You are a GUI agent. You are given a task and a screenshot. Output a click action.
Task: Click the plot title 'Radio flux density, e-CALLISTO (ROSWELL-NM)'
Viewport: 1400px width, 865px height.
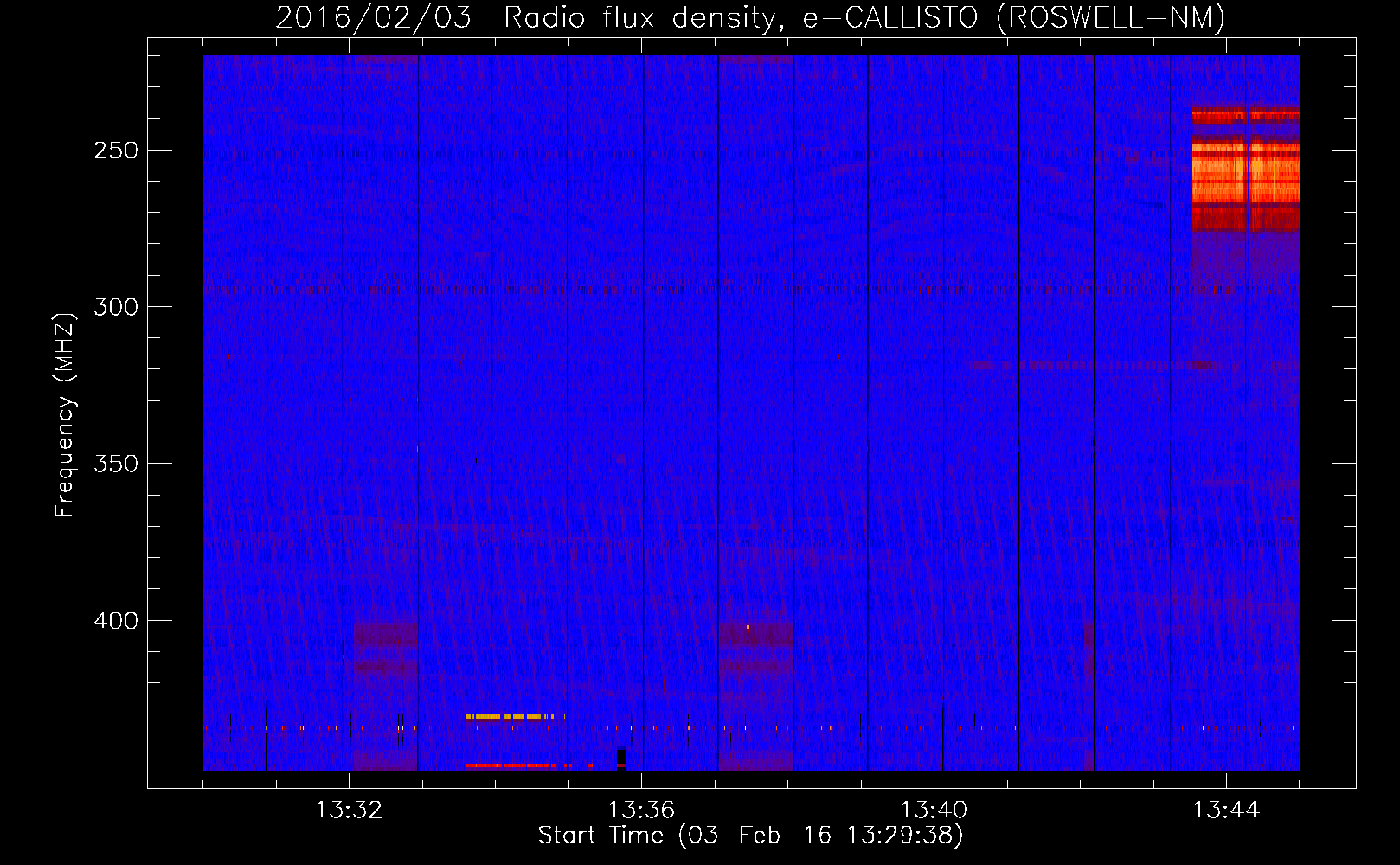[x=864, y=17]
